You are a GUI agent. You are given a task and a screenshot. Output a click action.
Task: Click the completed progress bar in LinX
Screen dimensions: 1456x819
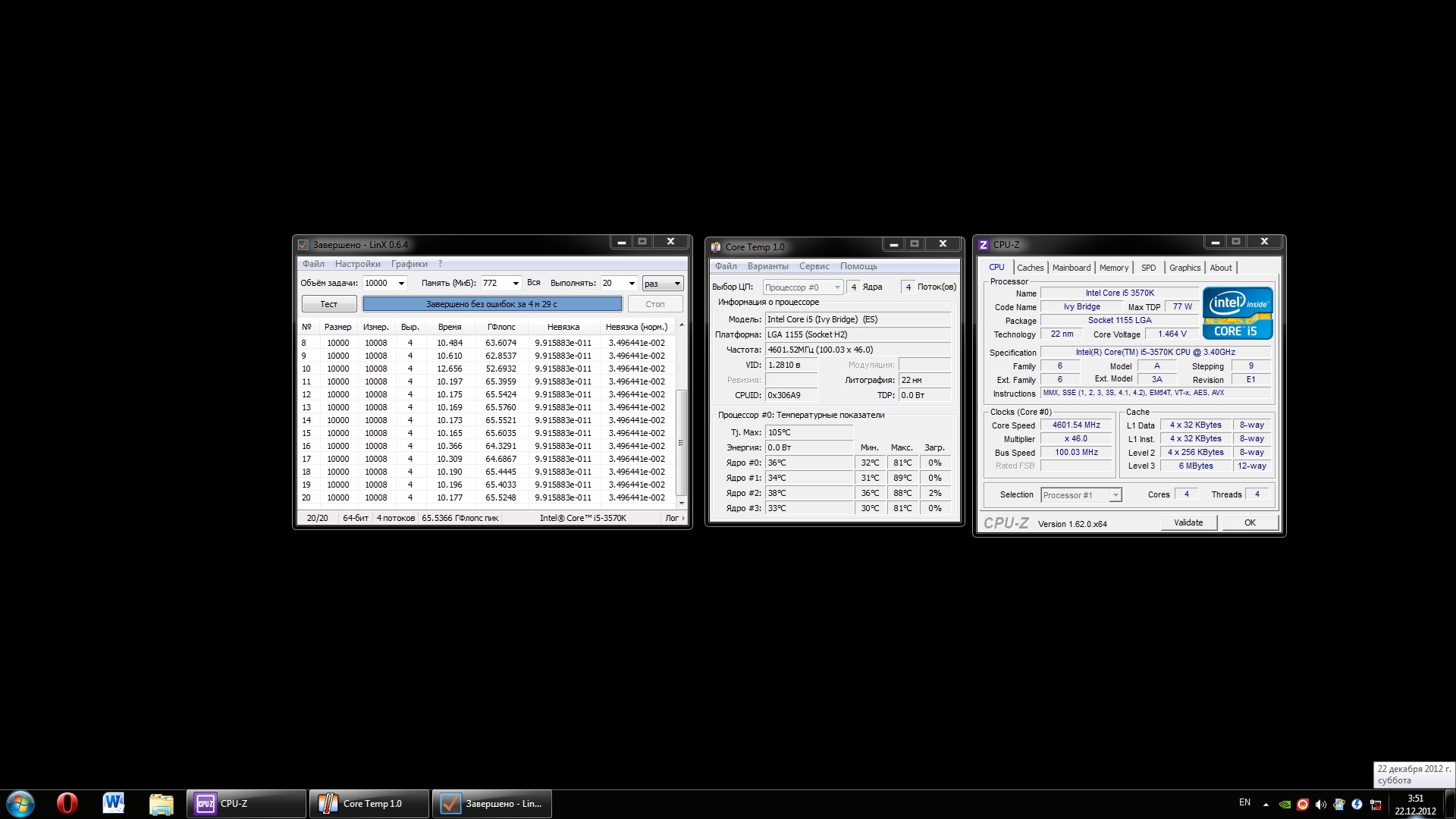(x=492, y=304)
